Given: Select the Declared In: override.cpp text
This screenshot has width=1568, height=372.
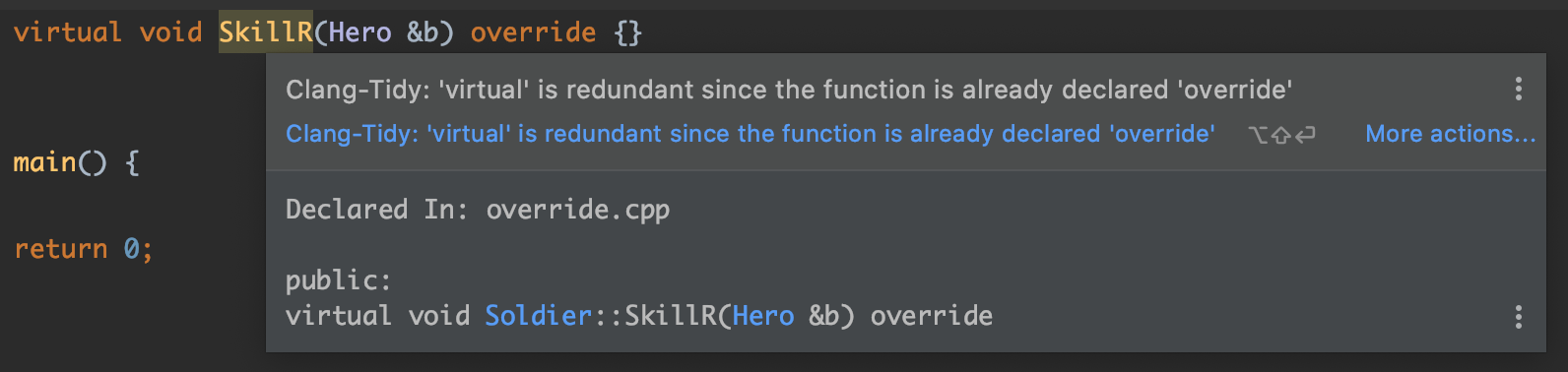Looking at the screenshot, I should coord(478,210).
